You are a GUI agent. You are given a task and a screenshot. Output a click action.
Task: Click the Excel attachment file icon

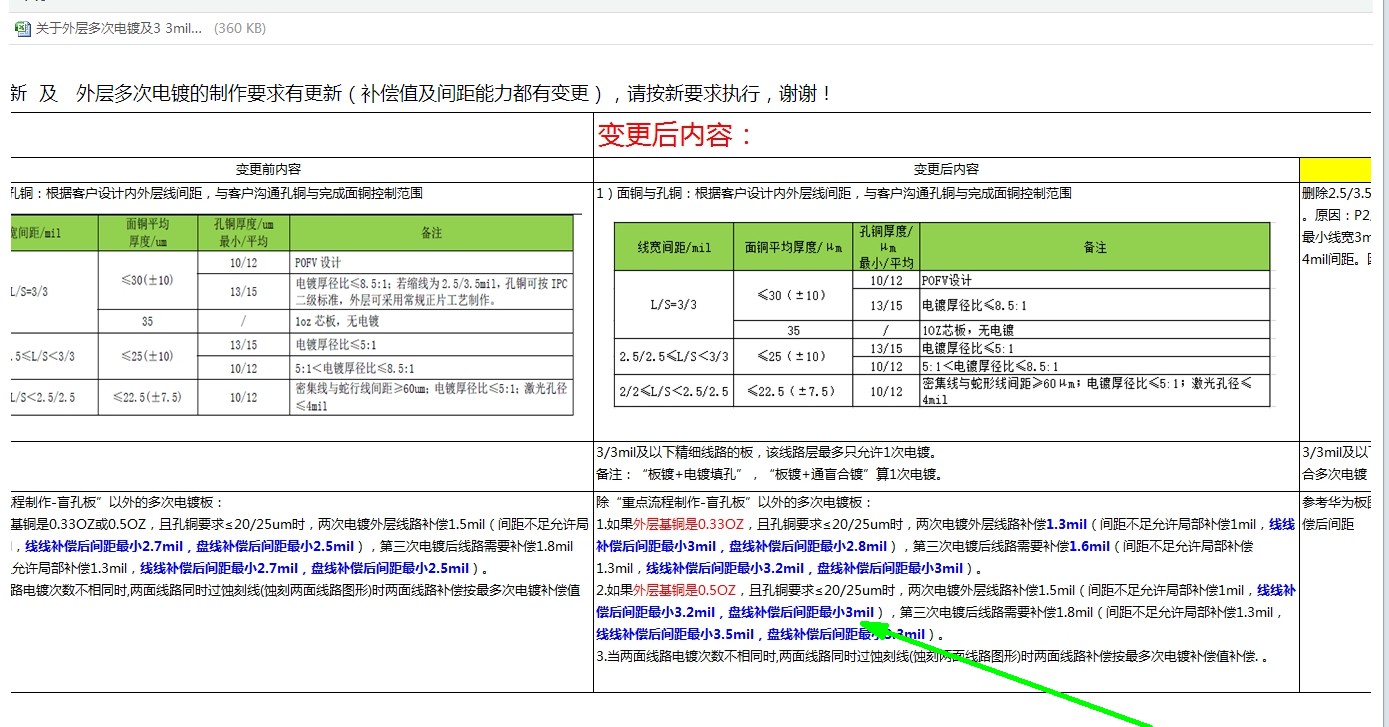(22, 29)
